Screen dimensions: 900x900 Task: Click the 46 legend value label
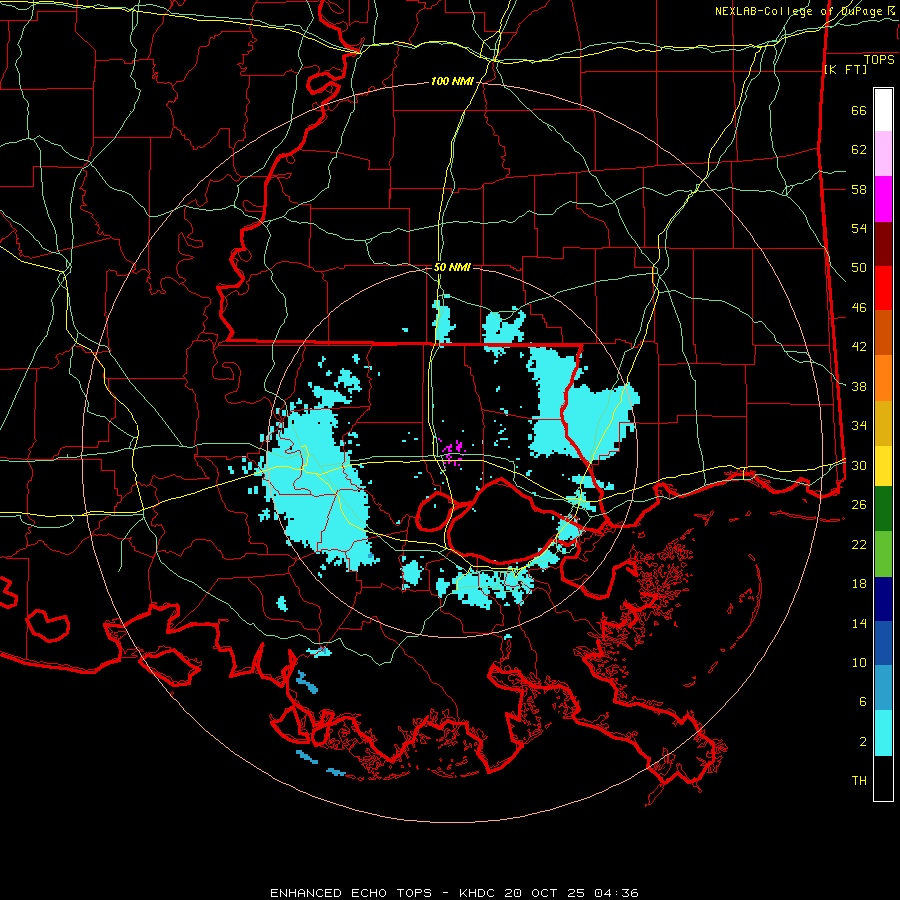pyautogui.click(x=859, y=308)
